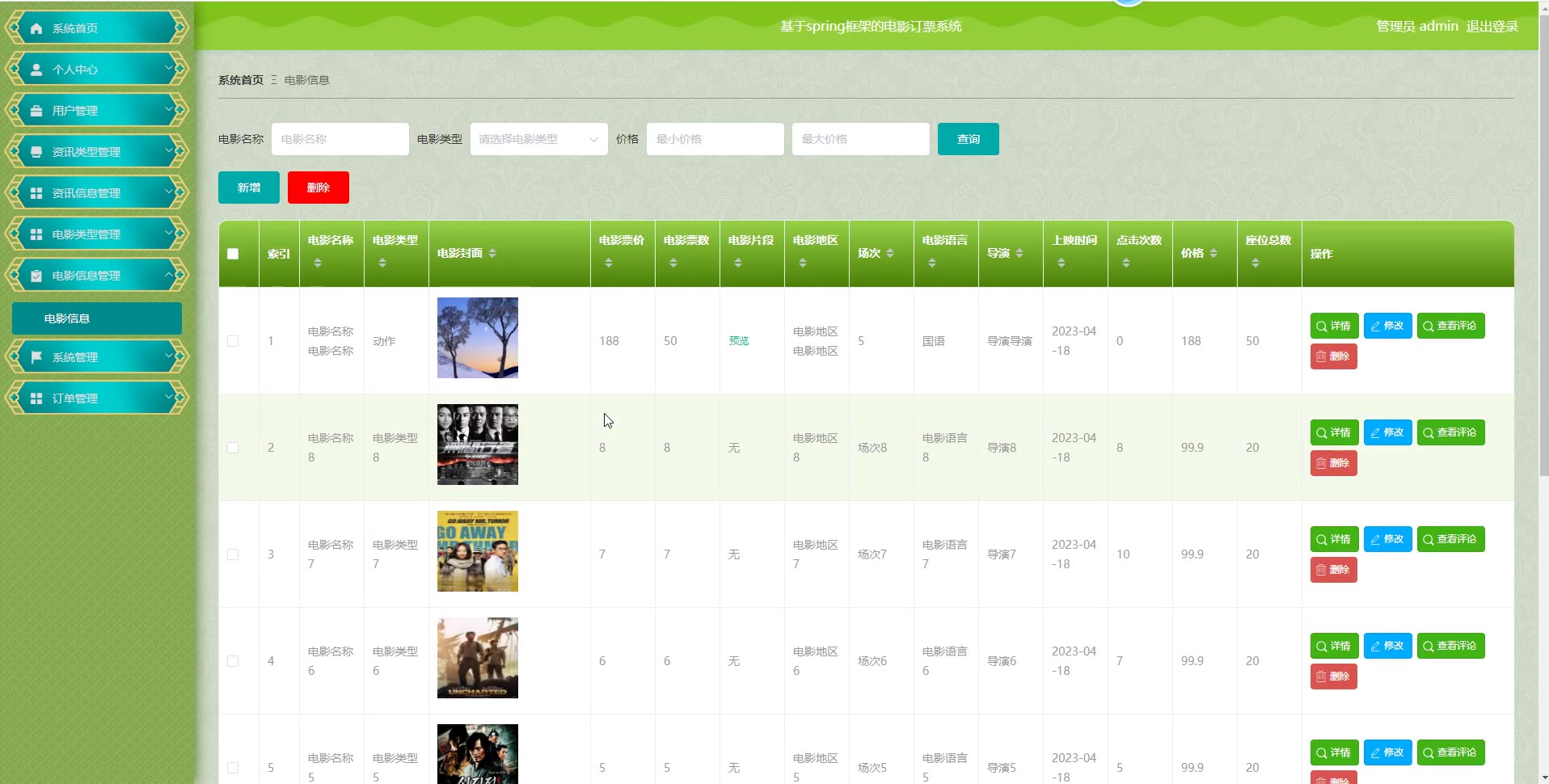1549x784 pixels.
Task: Click the clipboard icon beside 电影信息管理
Action: [36, 276]
